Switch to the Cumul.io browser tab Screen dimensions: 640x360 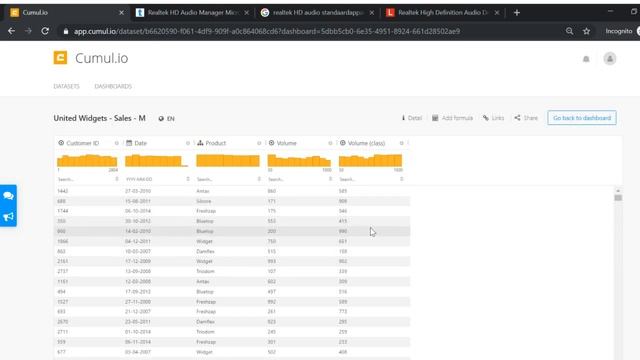67,13
